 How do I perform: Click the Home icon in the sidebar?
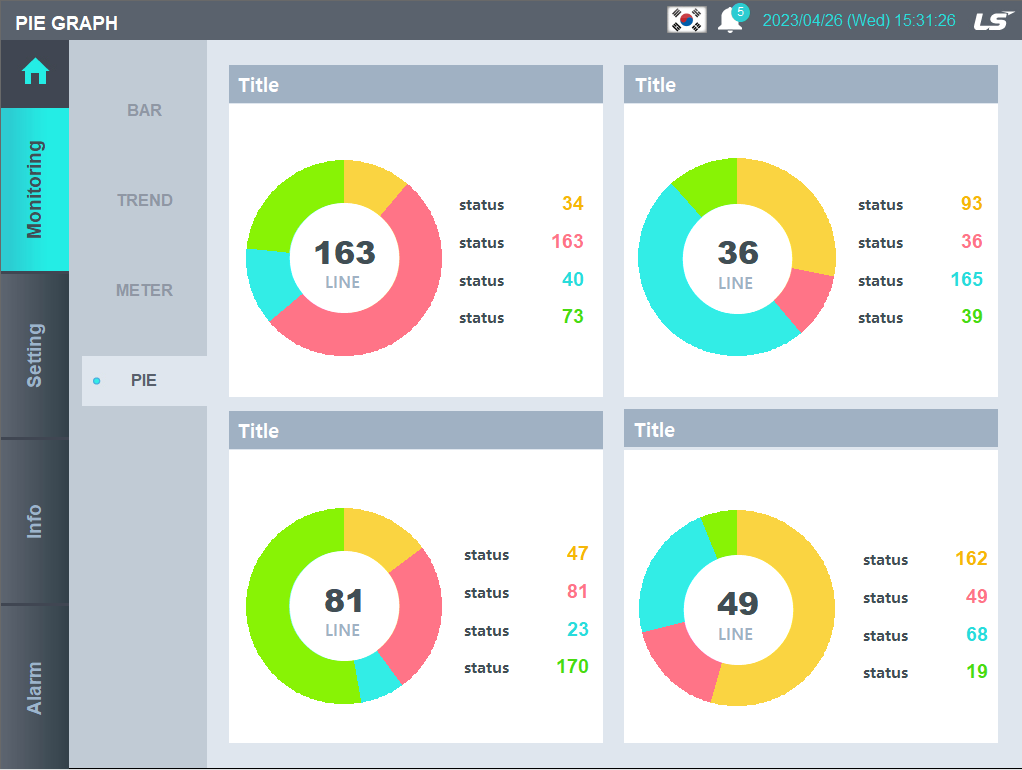35,71
